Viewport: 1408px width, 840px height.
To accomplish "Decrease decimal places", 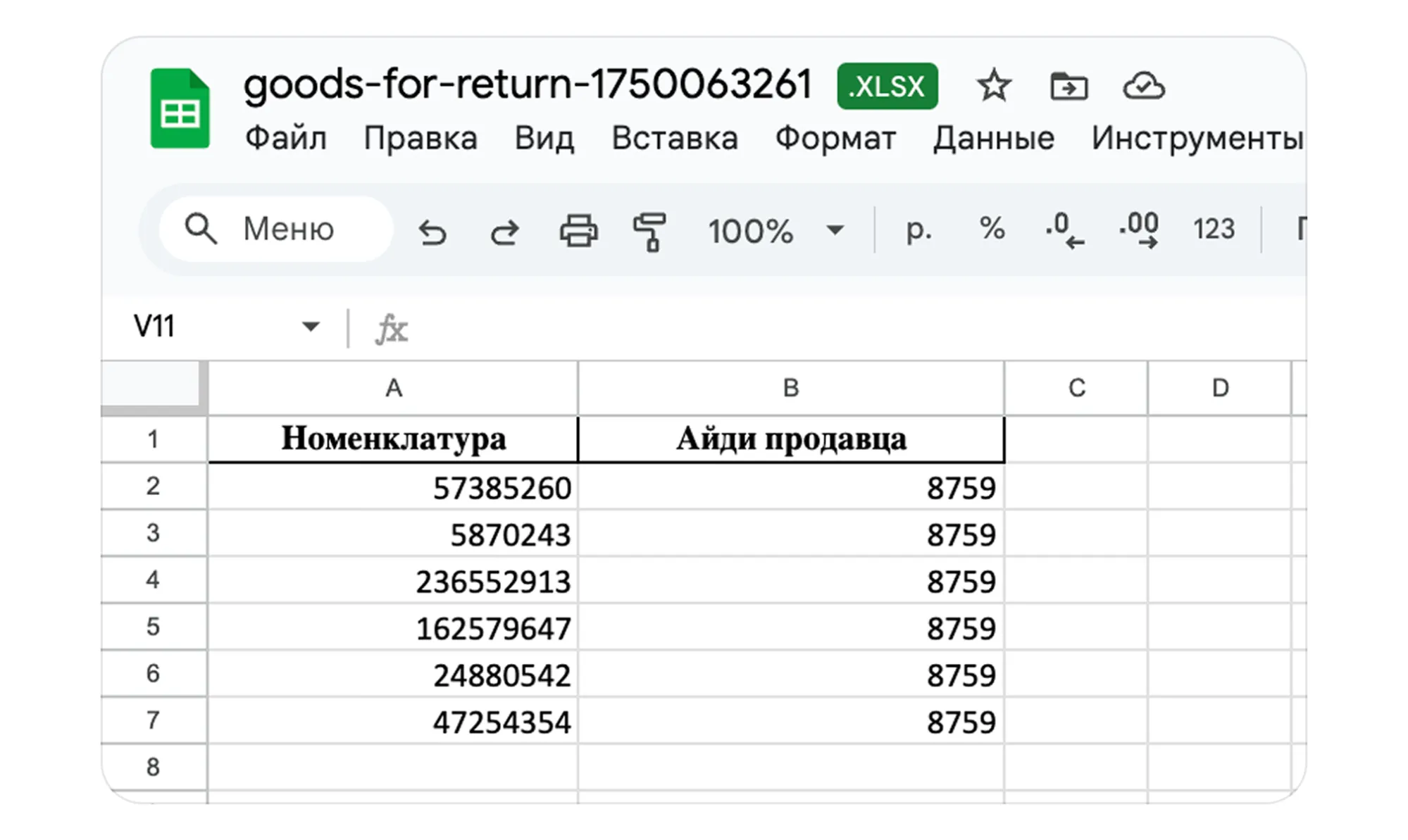I will point(1064,230).
